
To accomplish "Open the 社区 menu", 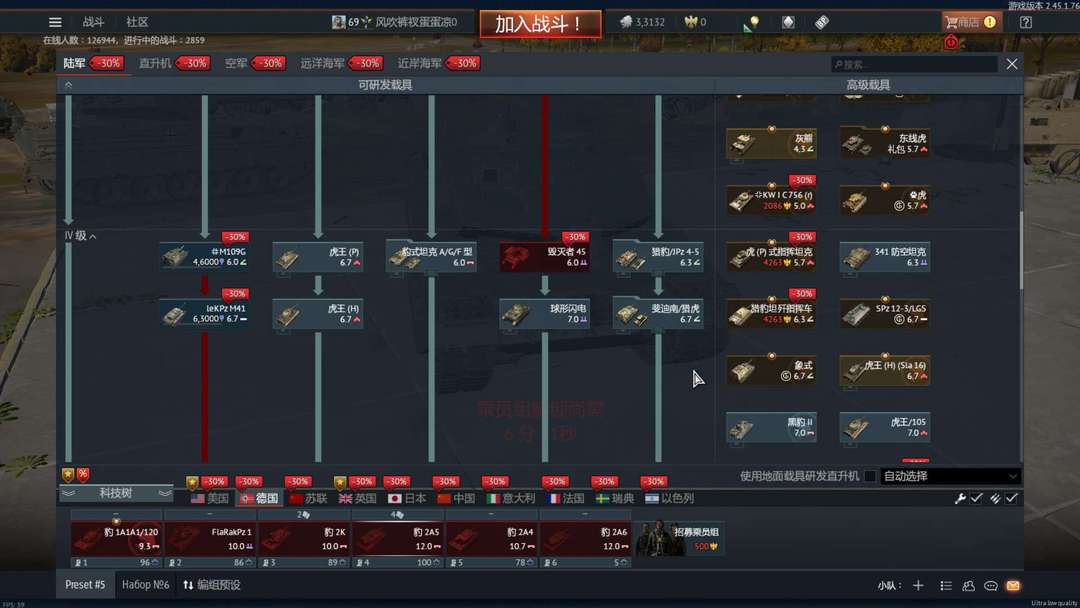I will (x=137, y=22).
